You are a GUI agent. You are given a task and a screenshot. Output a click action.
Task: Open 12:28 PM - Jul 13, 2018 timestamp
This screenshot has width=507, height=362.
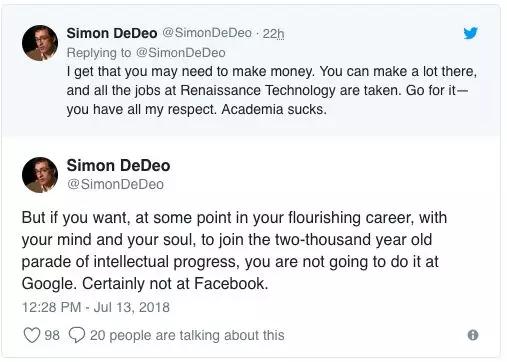tap(96, 307)
